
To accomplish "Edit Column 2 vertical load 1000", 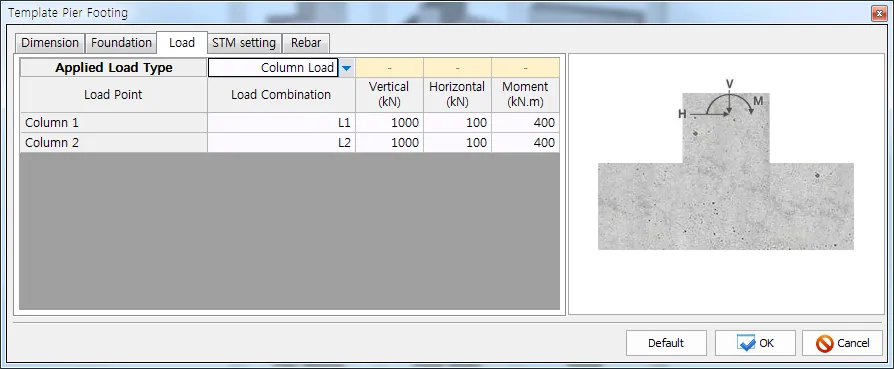I will coord(389,143).
